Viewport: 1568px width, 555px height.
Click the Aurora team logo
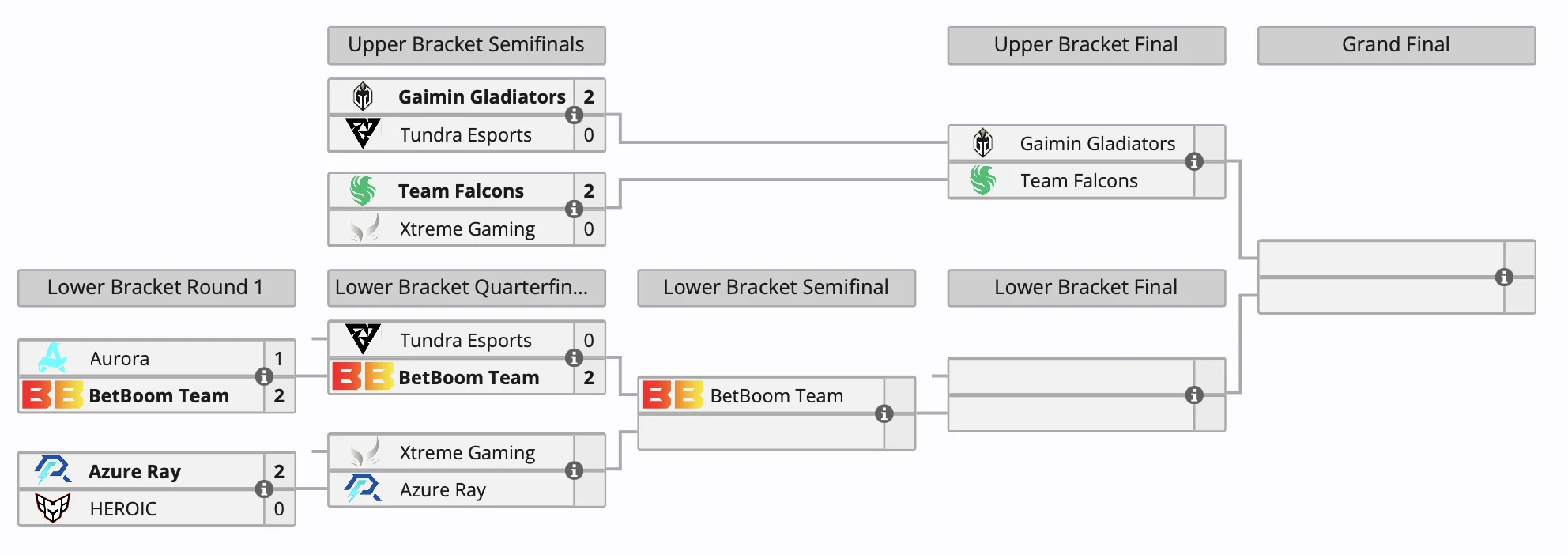(53, 358)
